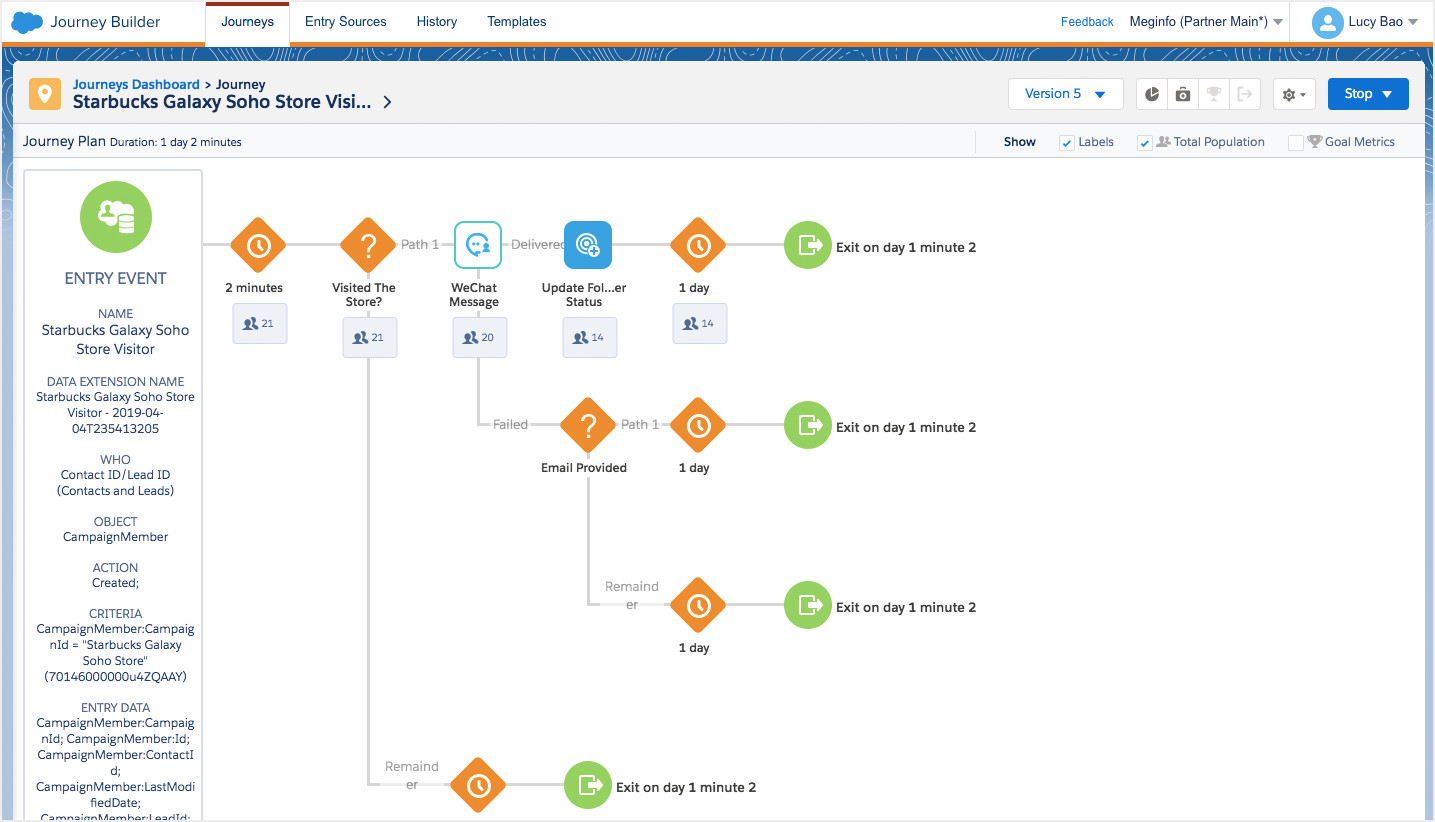Click the green Entry Event source icon
The image size is (1435, 822).
[116, 217]
